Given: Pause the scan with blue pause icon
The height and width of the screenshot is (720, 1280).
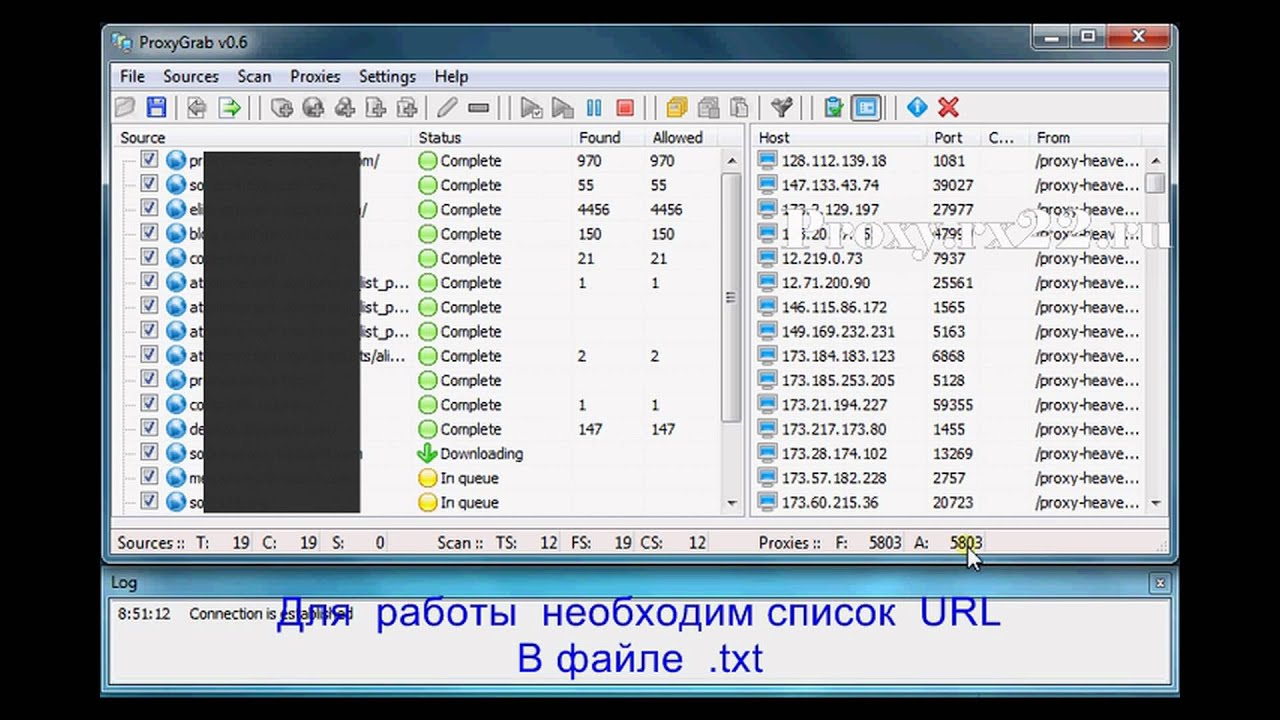Looking at the screenshot, I should click(594, 107).
